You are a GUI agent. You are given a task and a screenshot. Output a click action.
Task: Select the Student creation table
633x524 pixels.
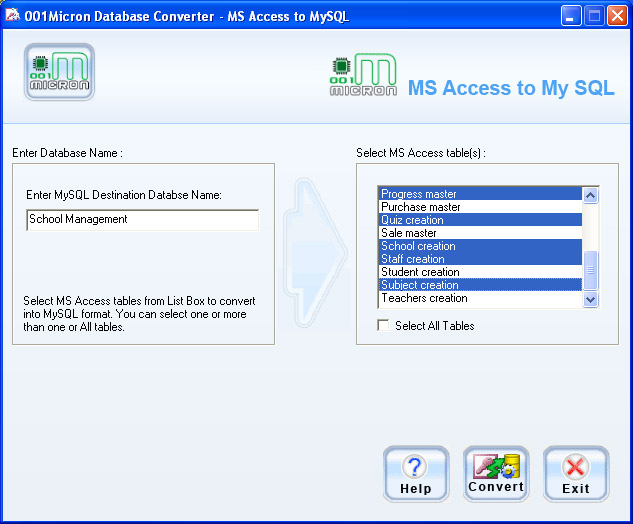click(x=481, y=271)
